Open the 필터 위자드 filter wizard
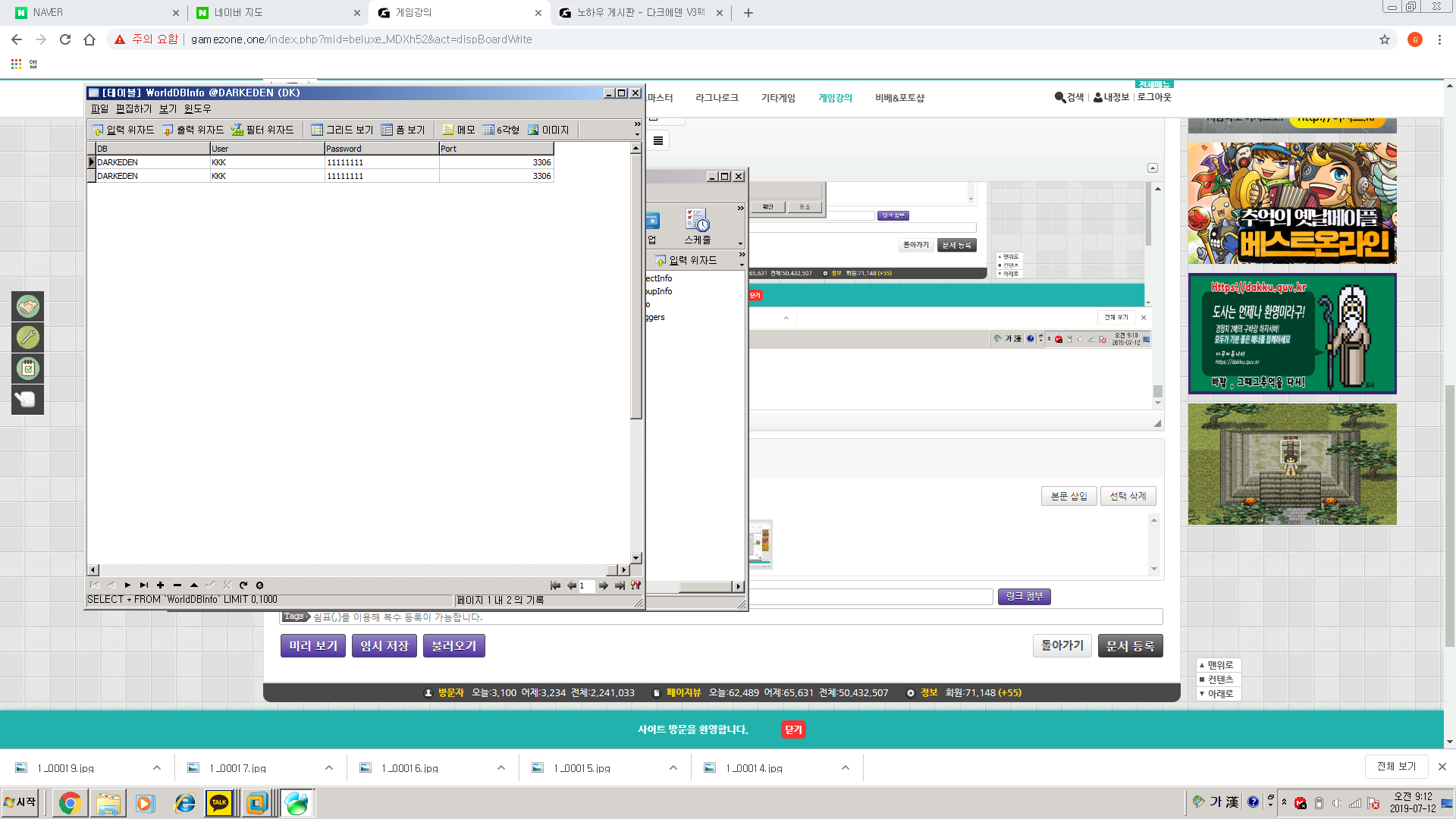The image size is (1456, 819). click(262, 130)
